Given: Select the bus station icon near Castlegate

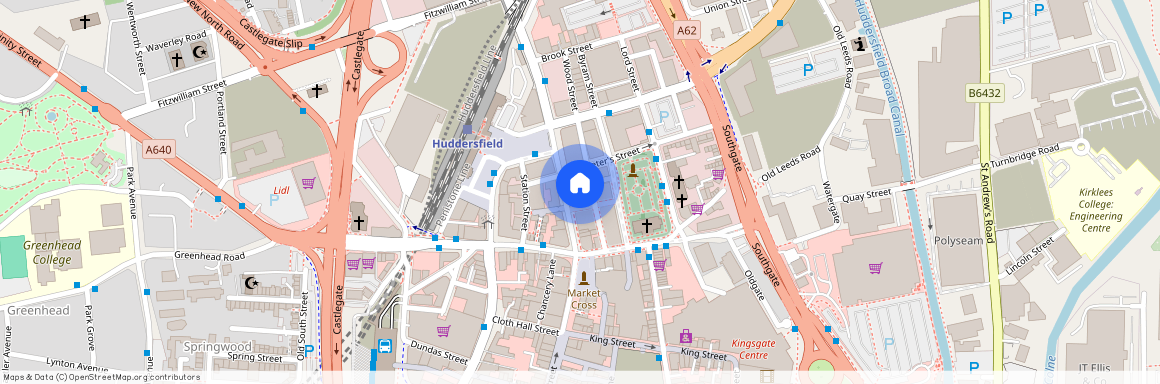Looking at the screenshot, I should (385, 346).
